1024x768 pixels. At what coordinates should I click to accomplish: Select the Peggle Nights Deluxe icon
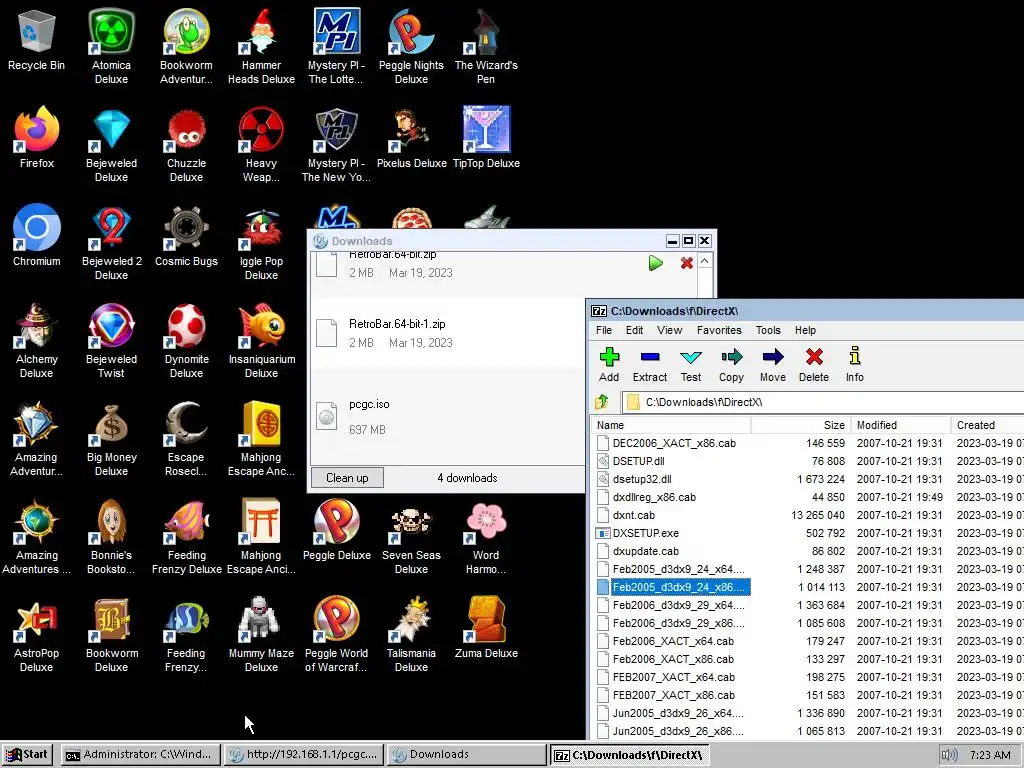(x=411, y=46)
